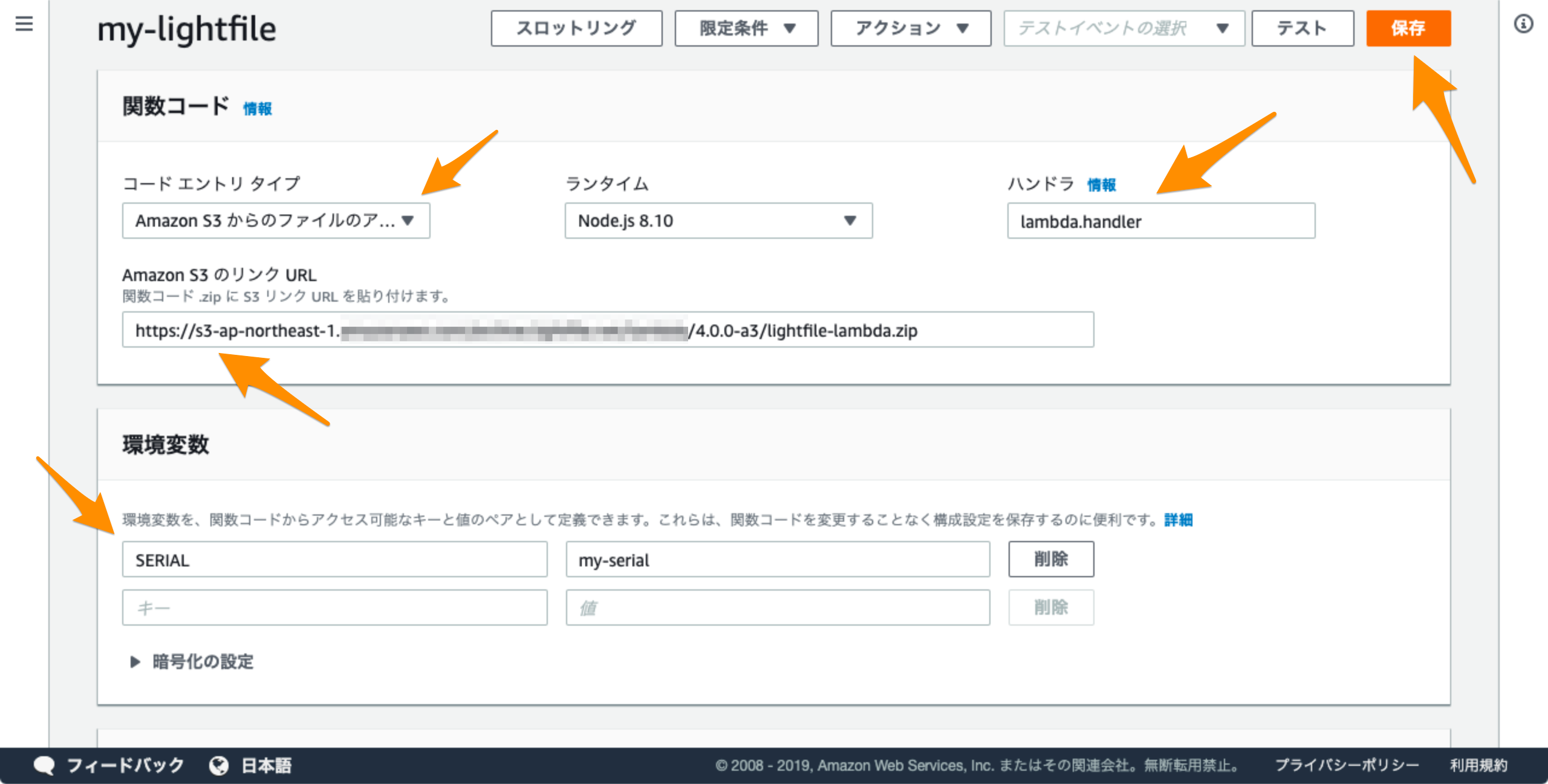Click the コード エントリ タイプ label
This screenshot has height=784, width=1548.
(211, 184)
